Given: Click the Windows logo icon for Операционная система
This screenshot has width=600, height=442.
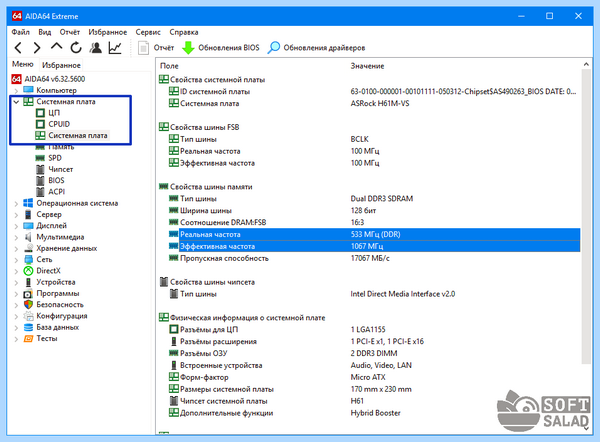Looking at the screenshot, I should click(28, 203).
